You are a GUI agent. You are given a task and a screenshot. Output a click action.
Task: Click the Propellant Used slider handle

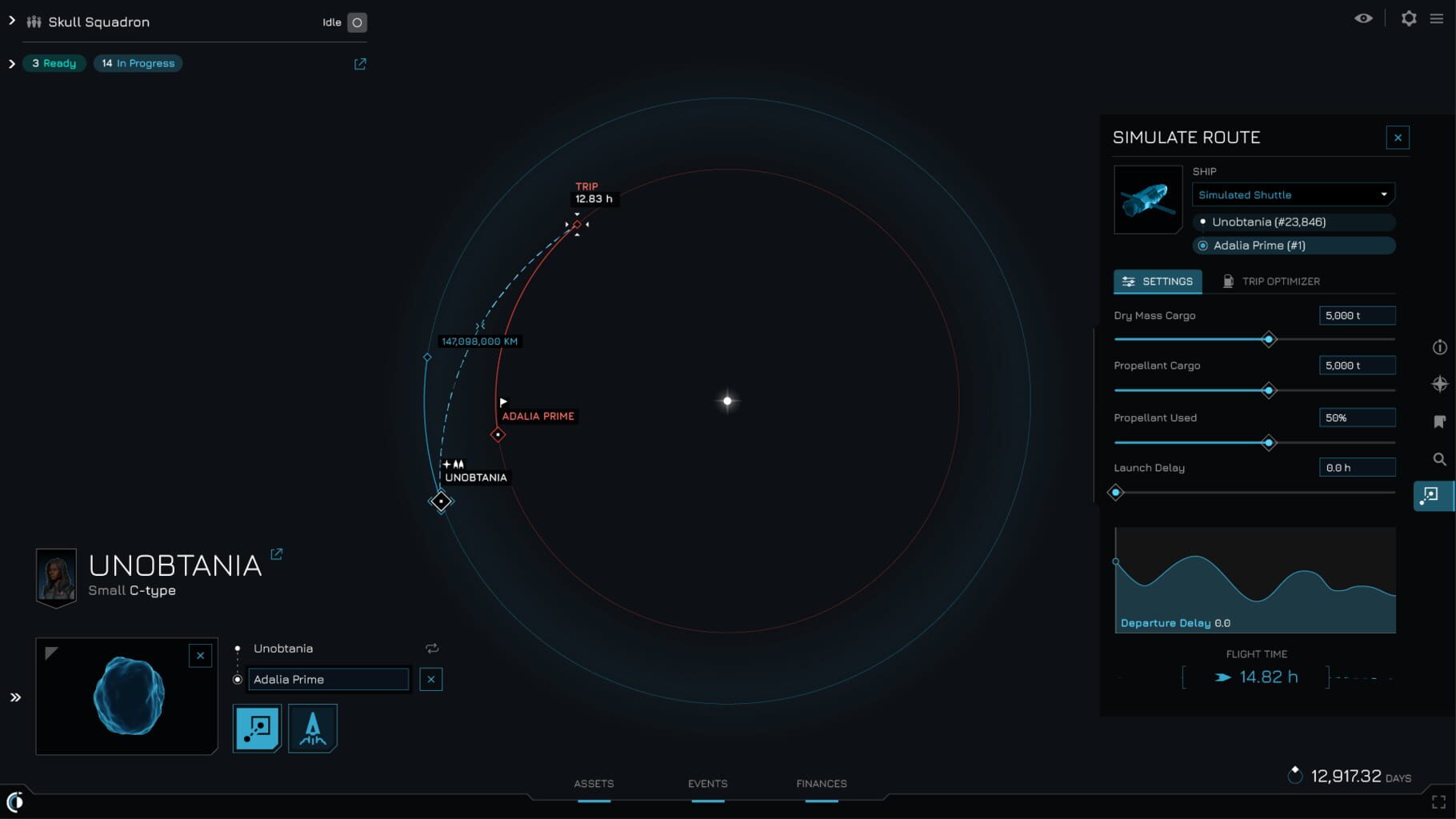pyautogui.click(x=1269, y=443)
